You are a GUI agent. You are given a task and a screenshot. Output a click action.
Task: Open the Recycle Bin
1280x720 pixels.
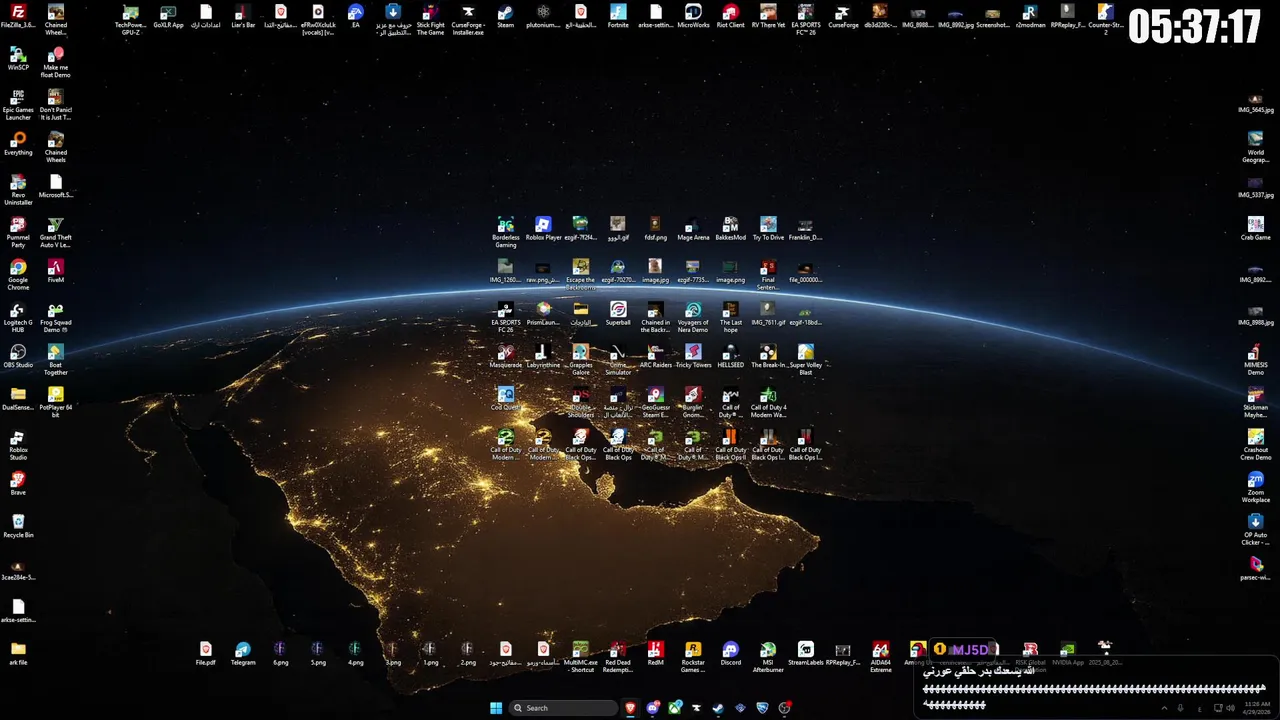18,526
